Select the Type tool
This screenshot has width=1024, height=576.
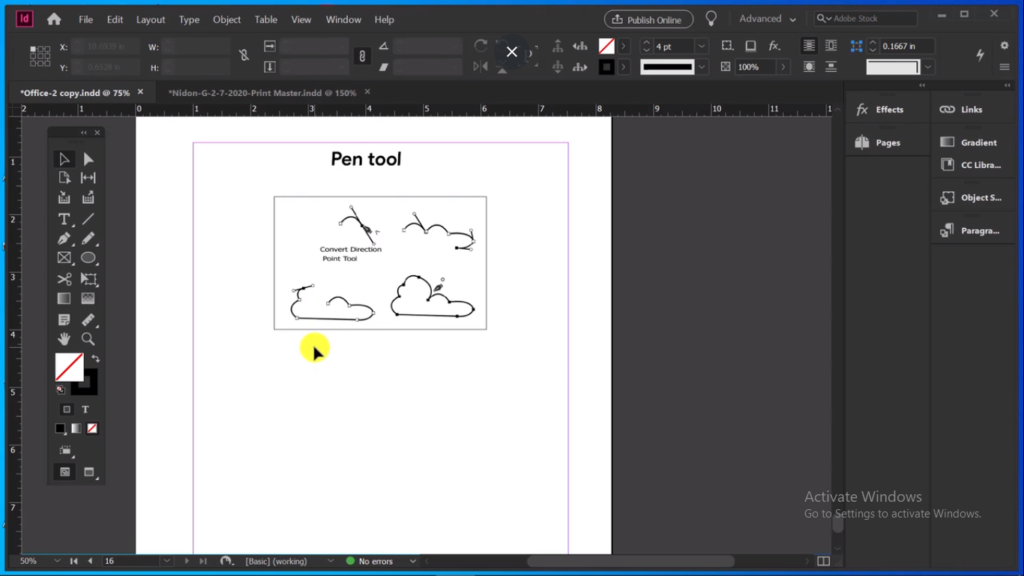point(64,219)
